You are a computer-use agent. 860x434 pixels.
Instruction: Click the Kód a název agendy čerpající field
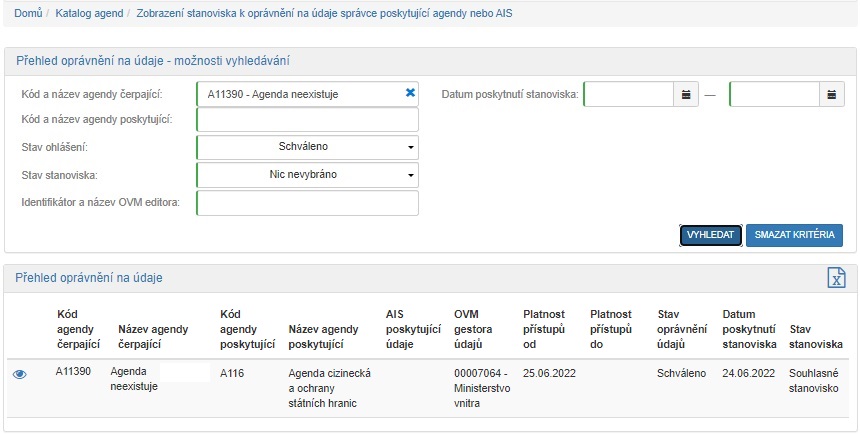(298, 94)
